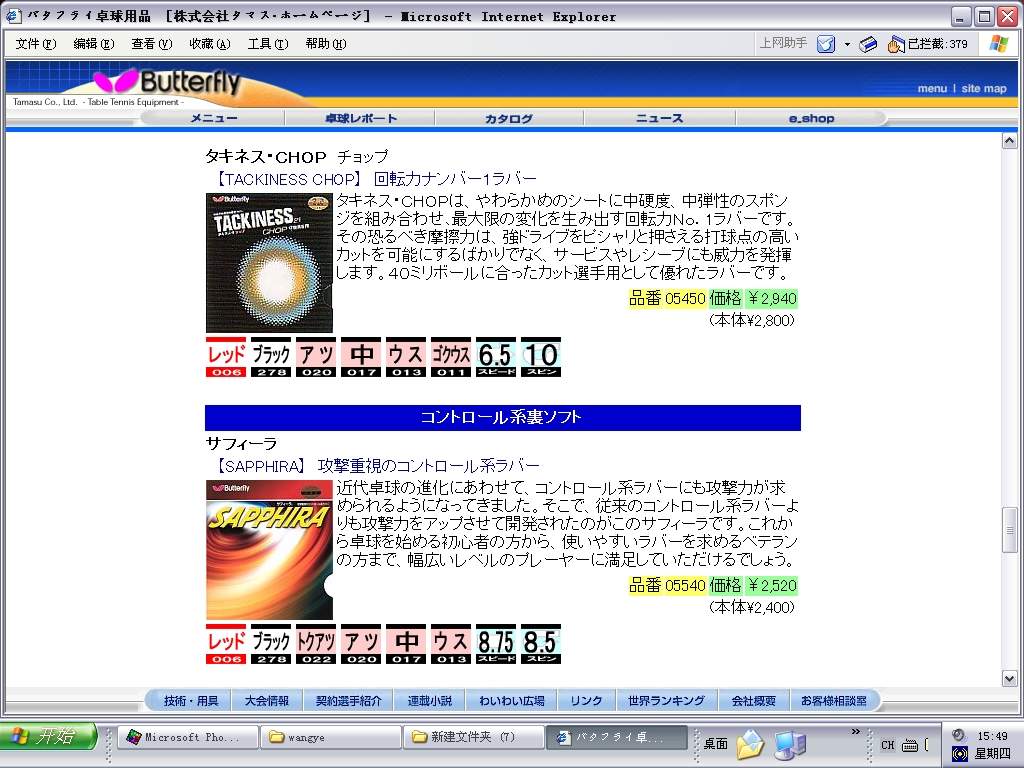1024x768 pixels.
Task: Click the 品番 05540 product number text
Action: [x=667, y=586]
